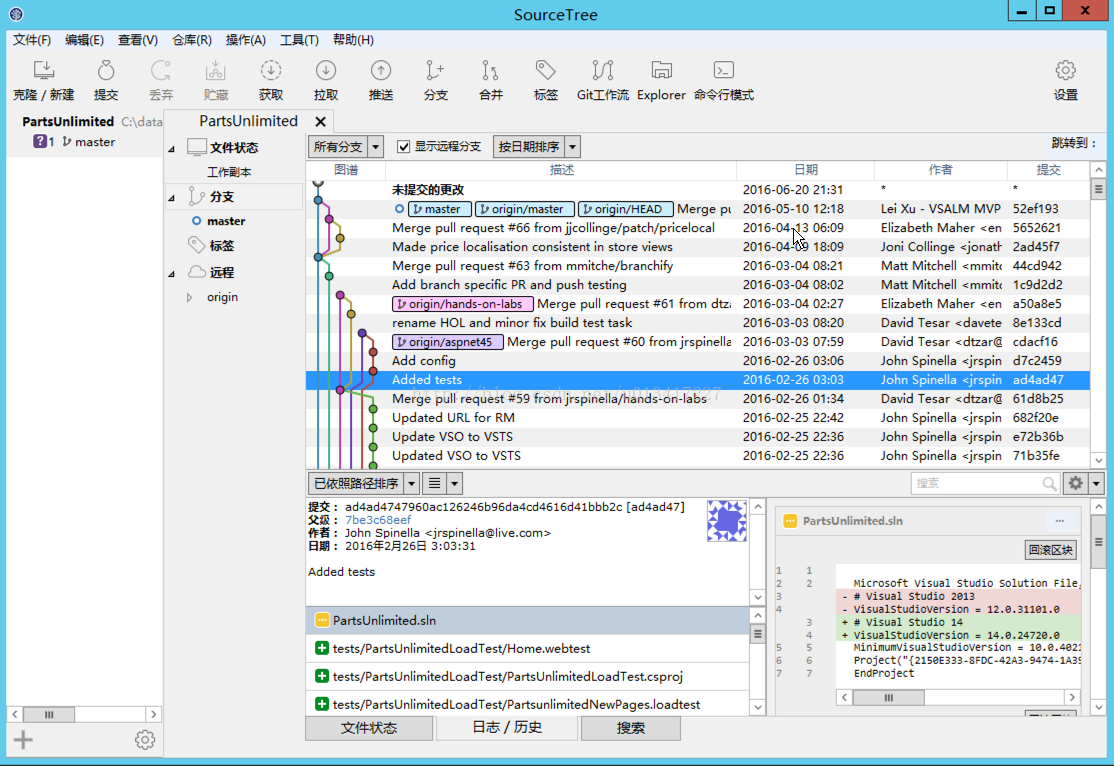Open parent commit link 7be3c68eeef
The width and height of the screenshot is (1114, 766).
(378, 519)
